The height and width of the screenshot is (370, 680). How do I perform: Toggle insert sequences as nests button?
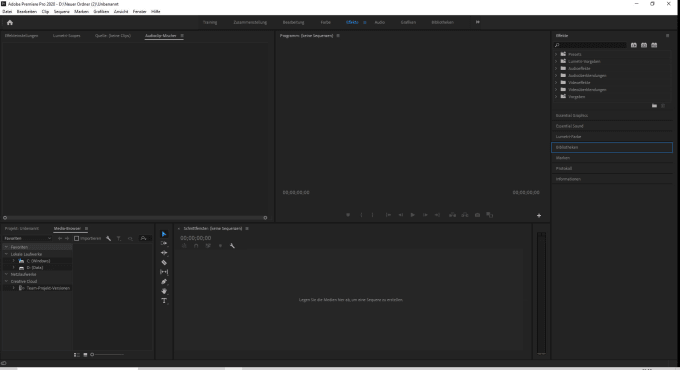coord(184,246)
